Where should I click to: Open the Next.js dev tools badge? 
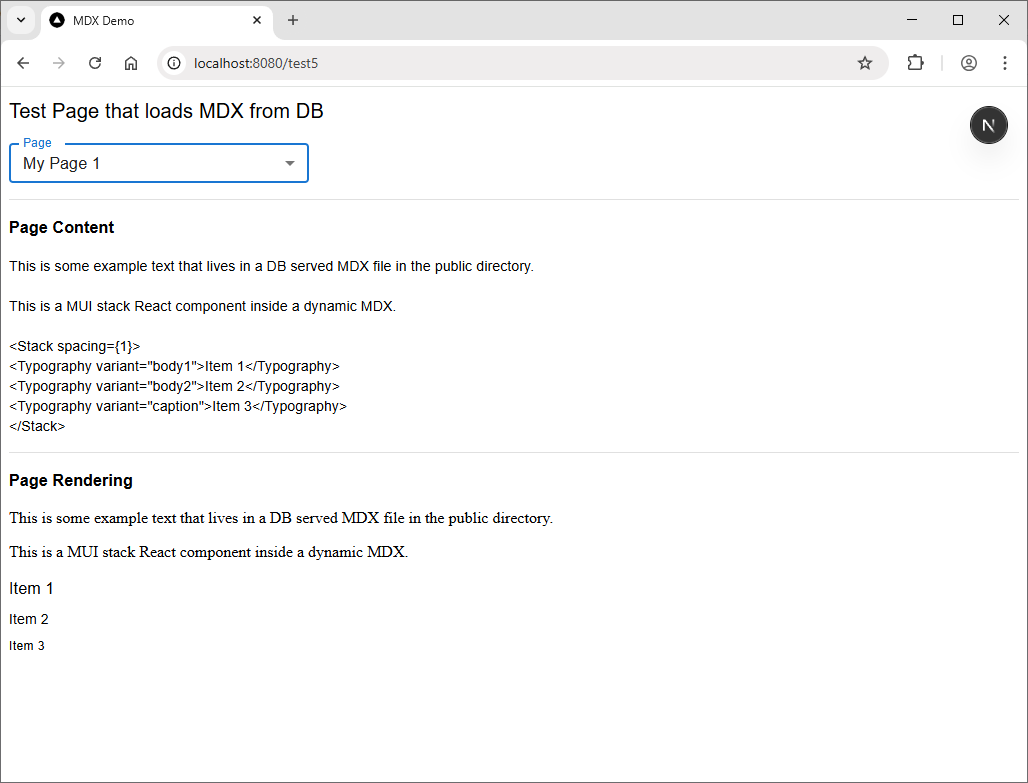(988, 125)
